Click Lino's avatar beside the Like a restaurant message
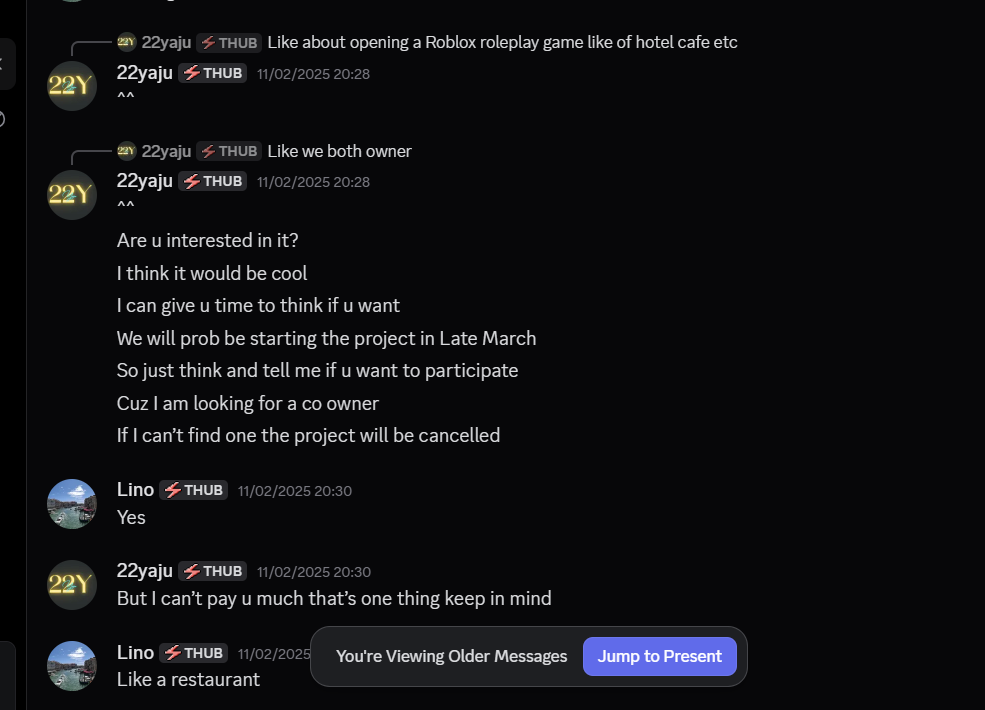Screen dimensions: 985x710 pyautogui.click(x=71, y=666)
